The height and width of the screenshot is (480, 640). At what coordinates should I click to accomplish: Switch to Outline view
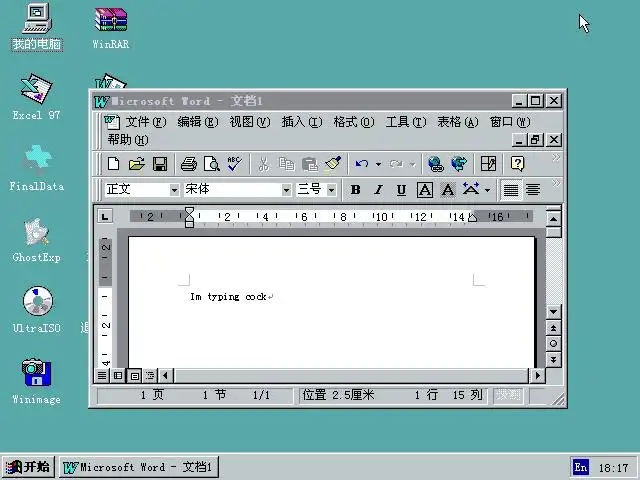coord(150,376)
